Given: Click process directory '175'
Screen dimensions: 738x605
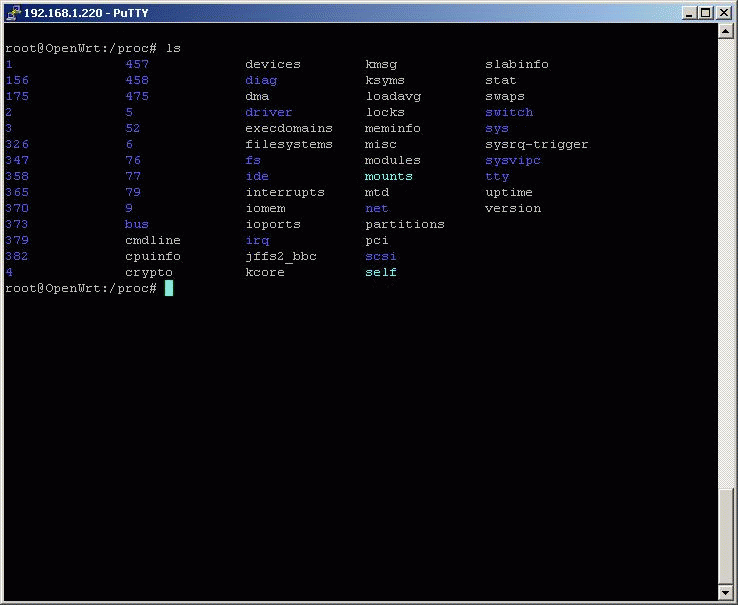Looking at the screenshot, I should click(x=17, y=96).
